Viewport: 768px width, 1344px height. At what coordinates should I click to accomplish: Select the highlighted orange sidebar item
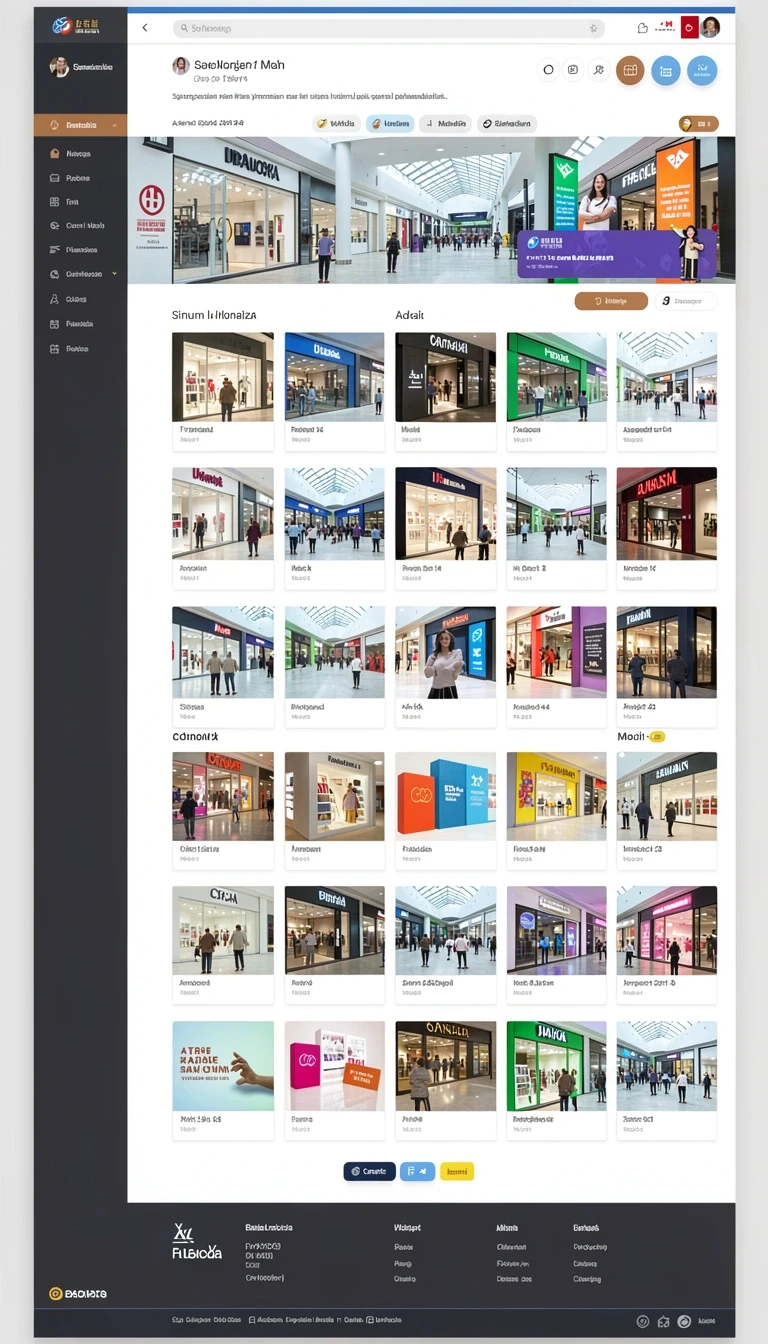(x=81, y=125)
